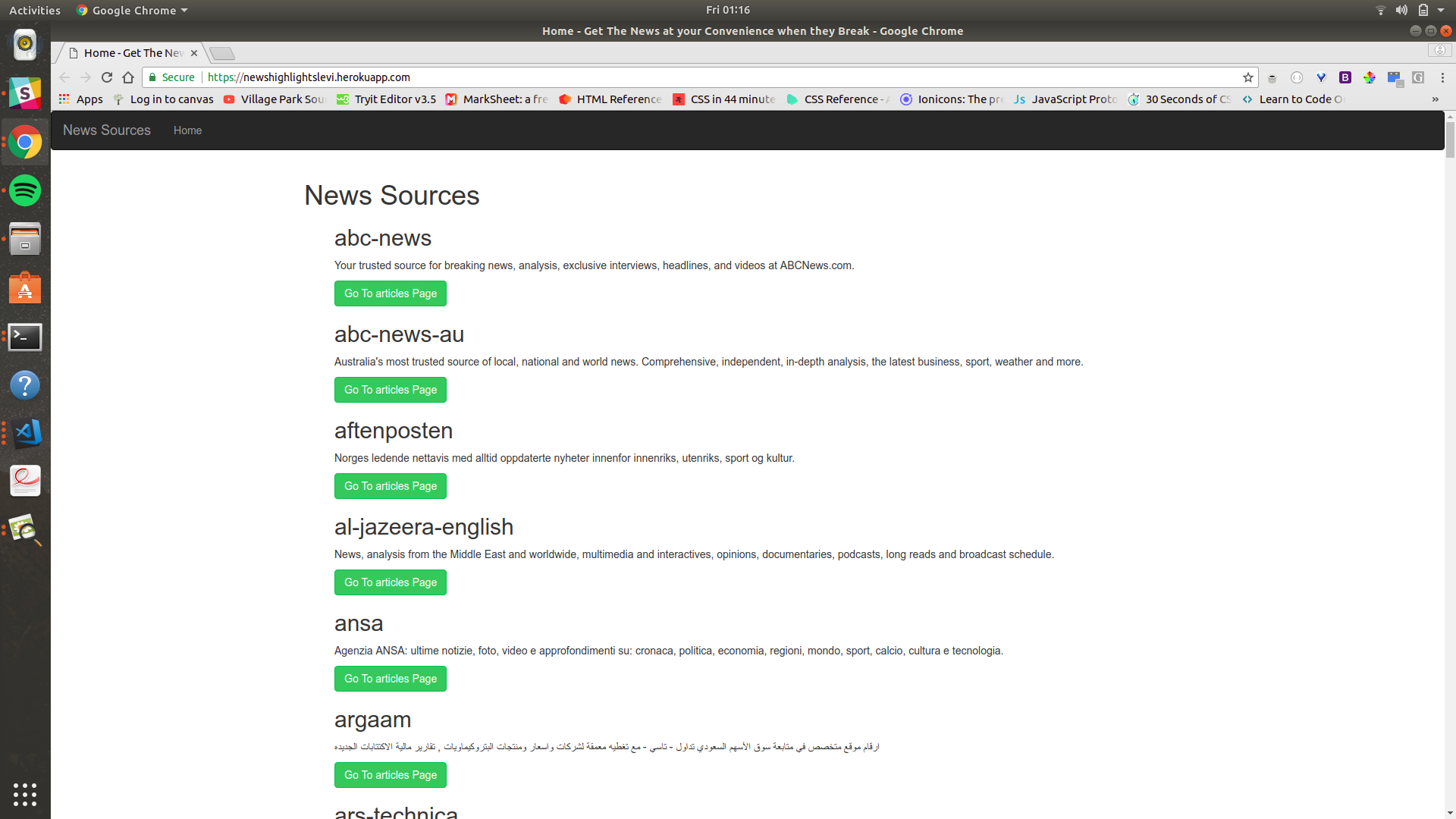Click the Secure site info label
The height and width of the screenshot is (819, 1456).
click(x=172, y=77)
